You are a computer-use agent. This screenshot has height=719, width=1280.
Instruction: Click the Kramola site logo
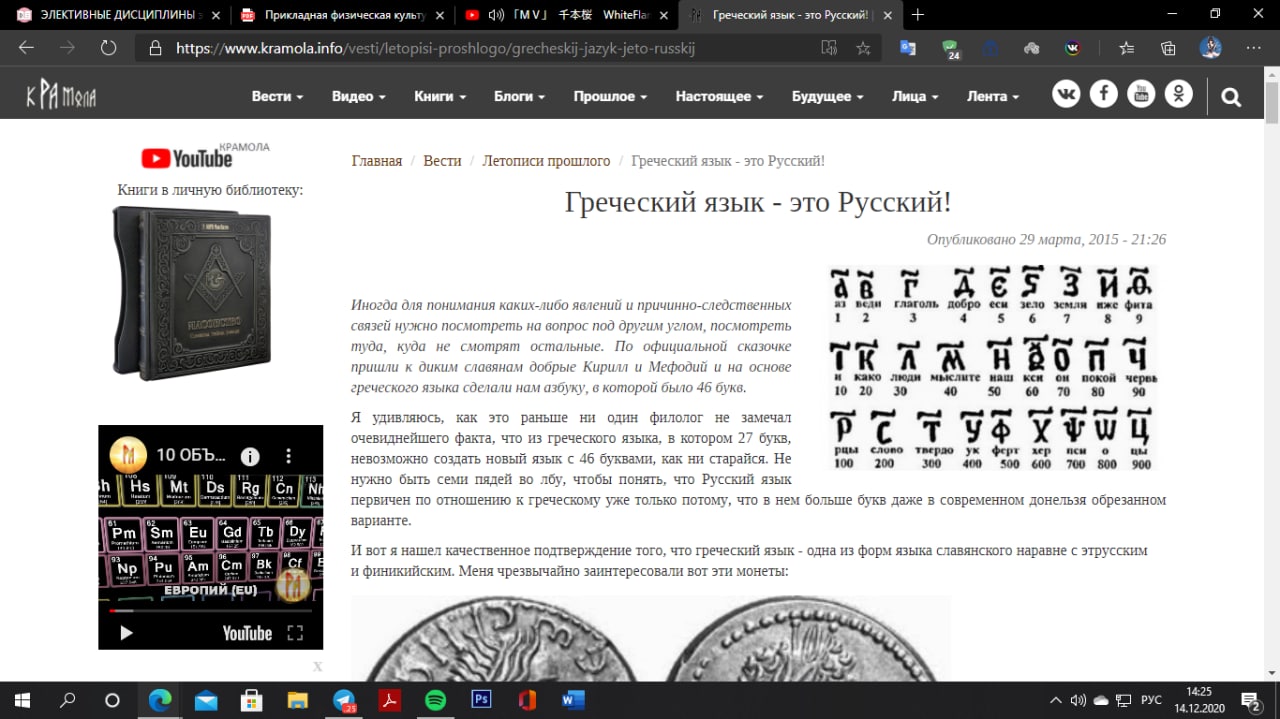point(61,96)
